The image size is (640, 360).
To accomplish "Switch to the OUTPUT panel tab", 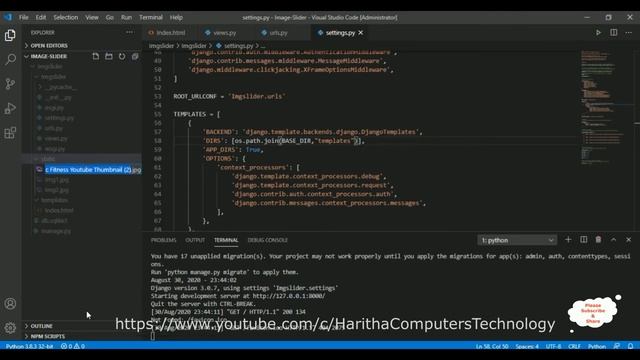I will 195,240.
